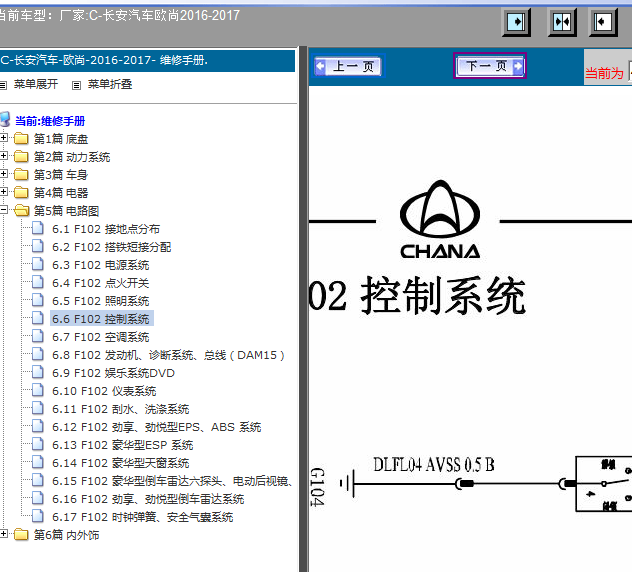Click the C-长安汽车-欧尚-2016-2017- 维修手册 header
This screenshot has width=632, height=572.
(x=104, y=60)
